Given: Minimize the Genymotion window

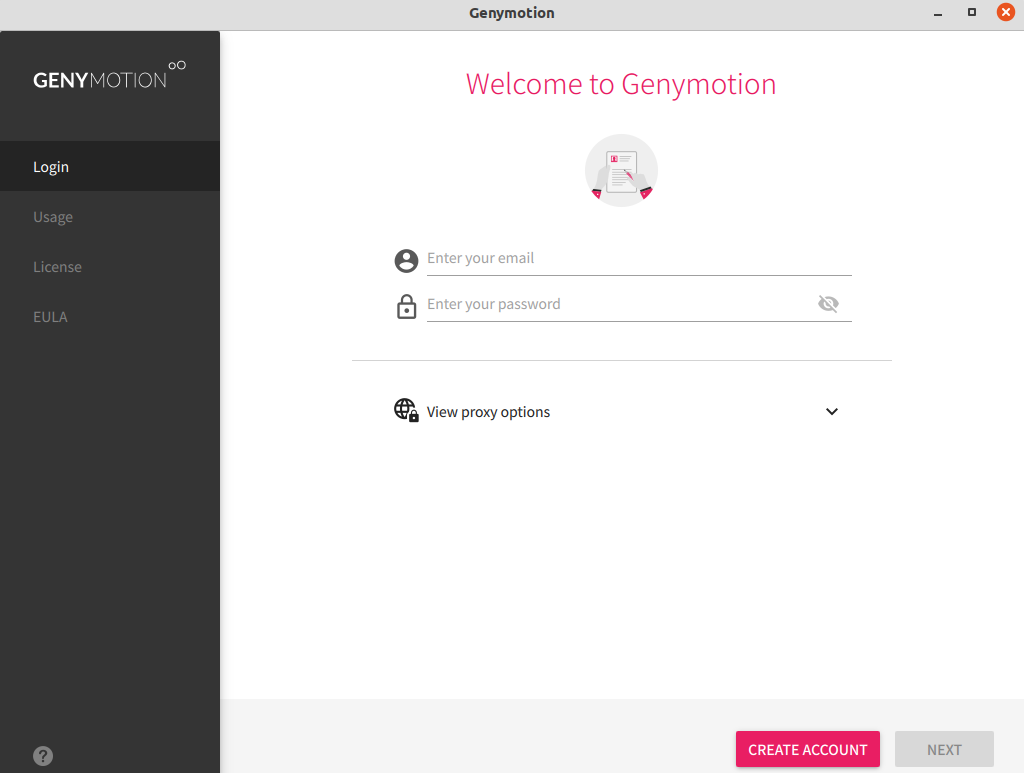Looking at the screenshot, I should tap(938, 13).
